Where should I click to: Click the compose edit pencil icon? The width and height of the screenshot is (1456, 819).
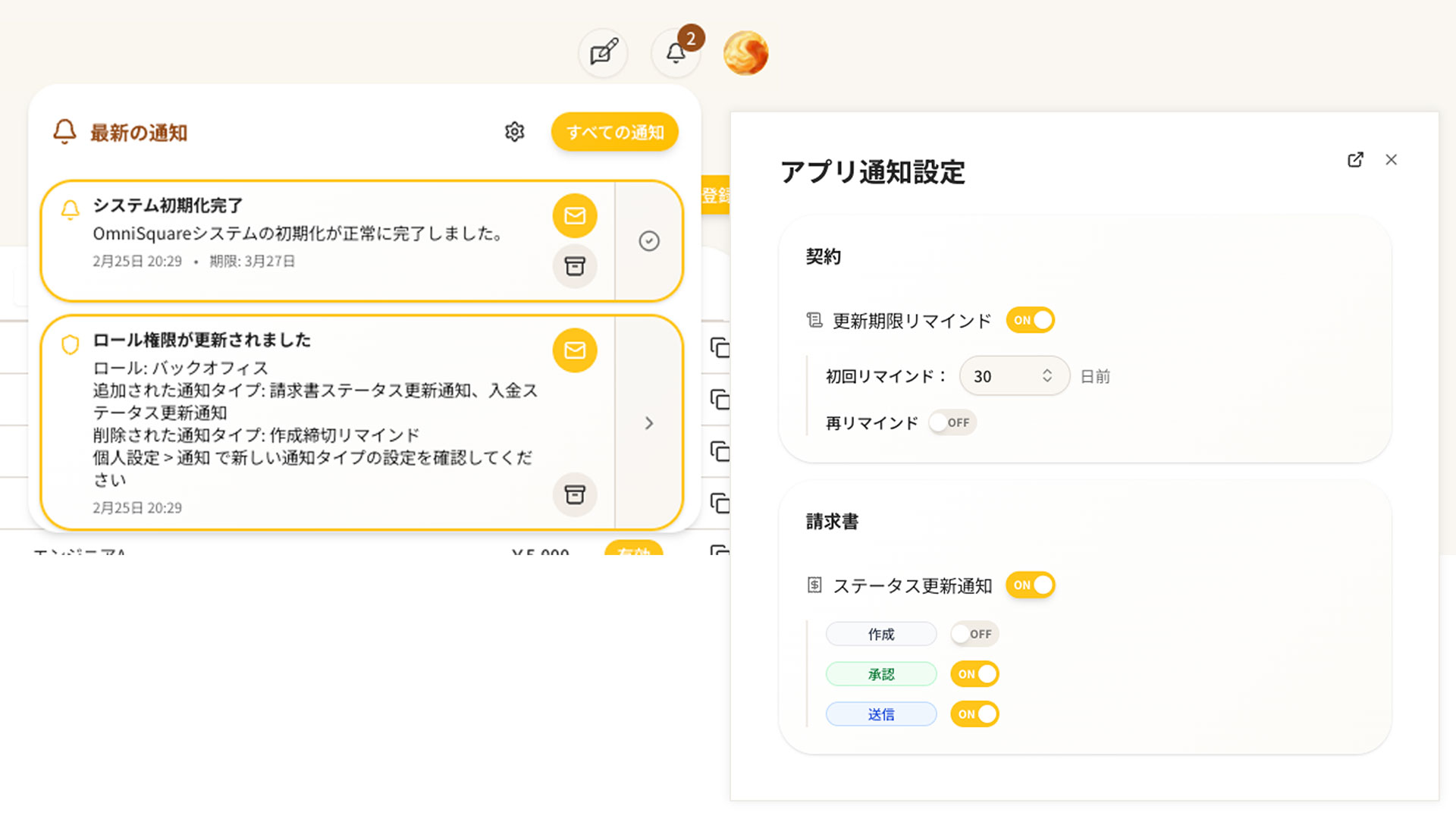point(604,53)
